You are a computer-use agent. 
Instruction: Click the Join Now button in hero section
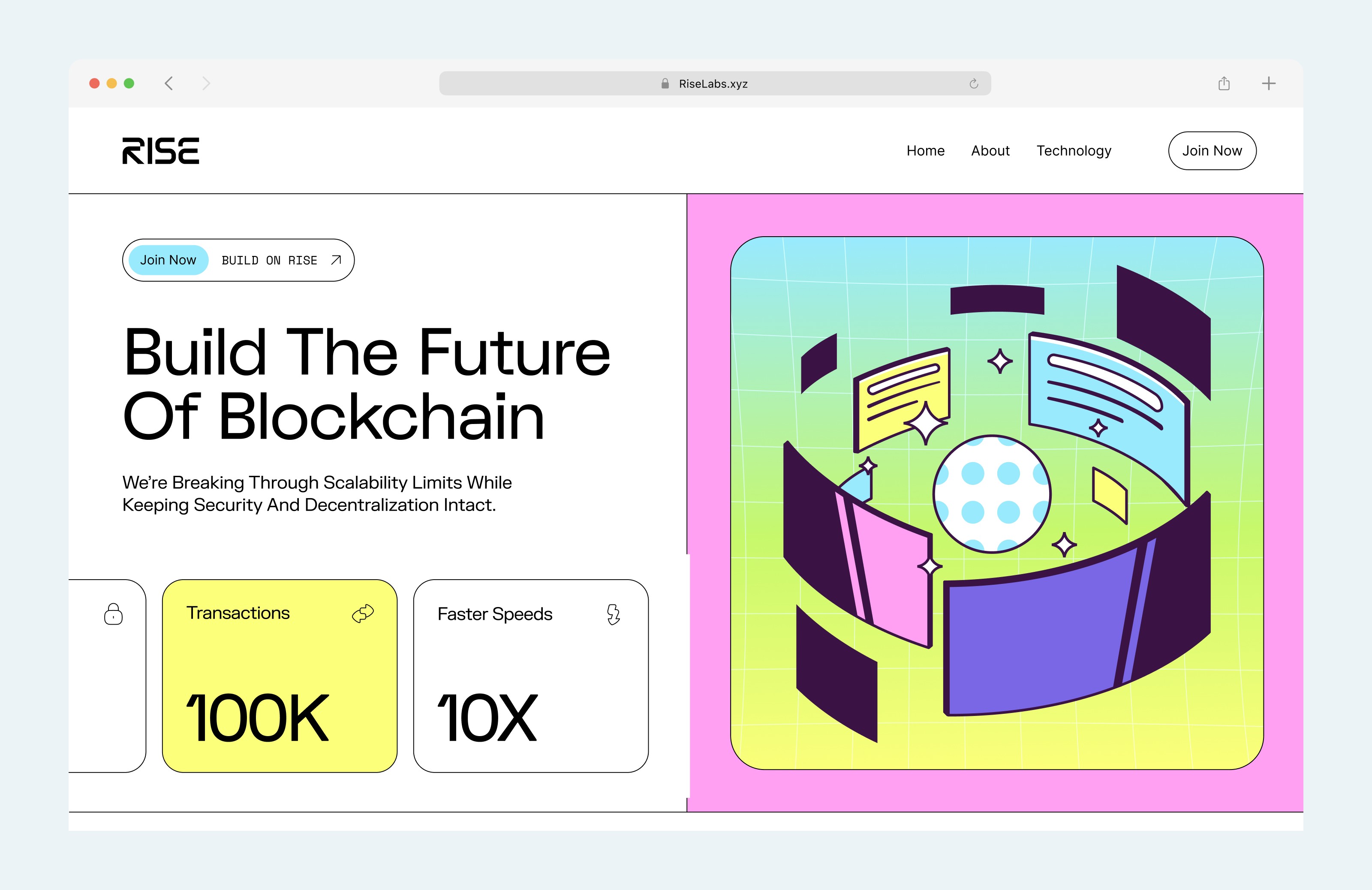(167, 260)
